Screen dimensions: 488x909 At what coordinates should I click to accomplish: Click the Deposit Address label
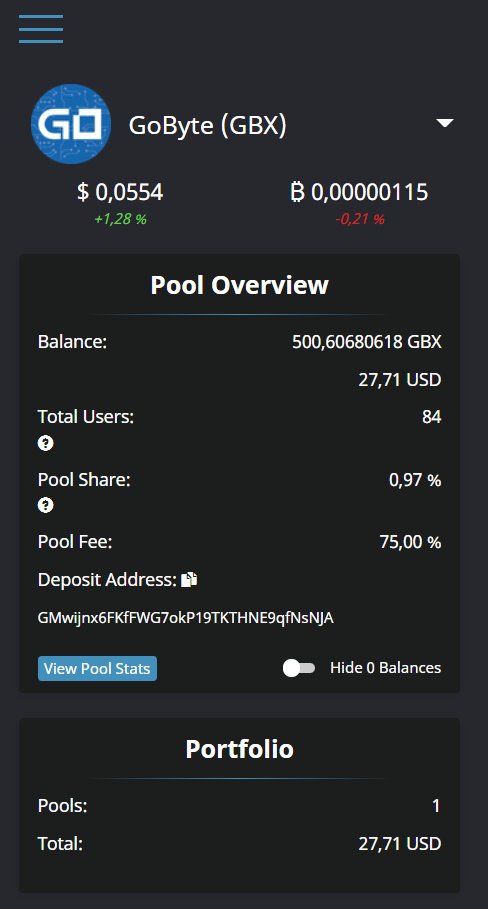point(107,580)
